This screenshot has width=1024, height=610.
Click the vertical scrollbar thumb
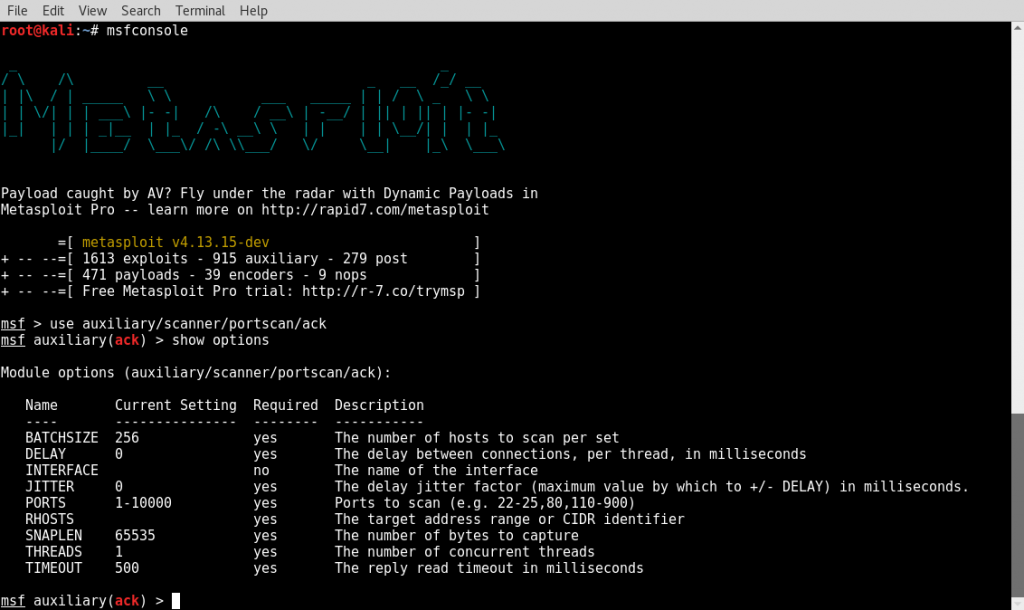click(x=1017, y=503)
